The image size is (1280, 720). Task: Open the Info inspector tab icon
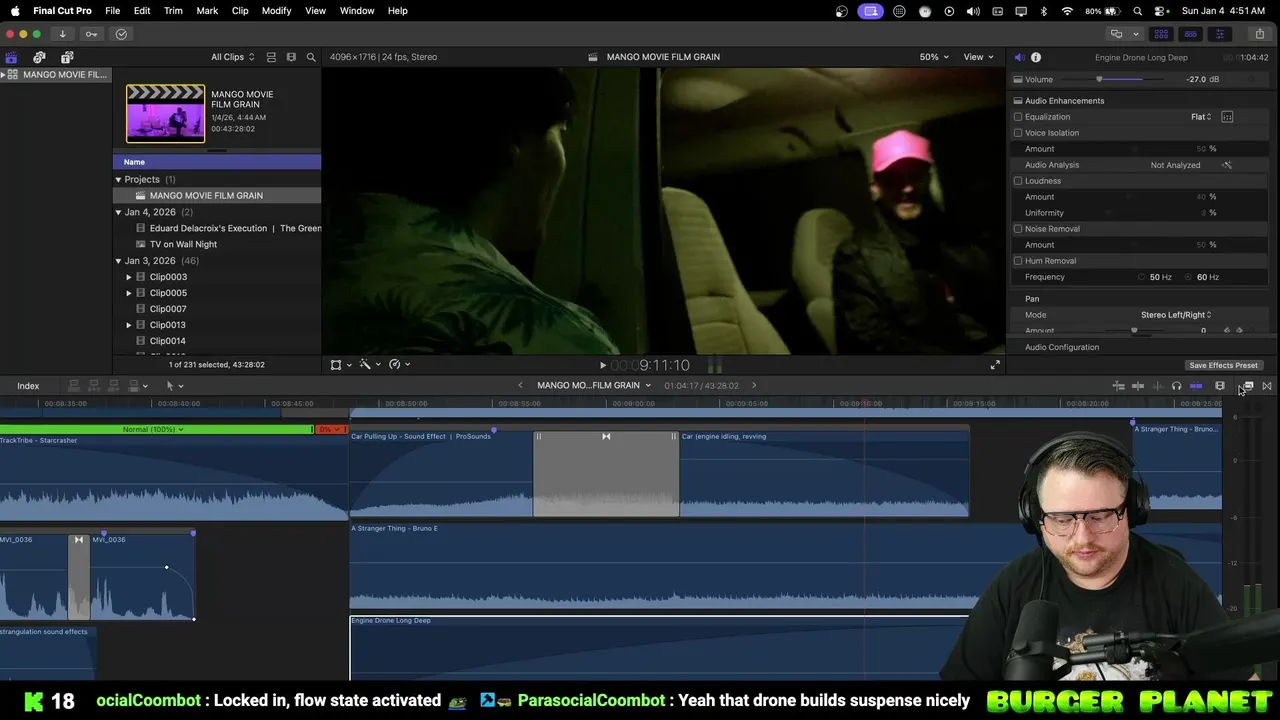1036,57
